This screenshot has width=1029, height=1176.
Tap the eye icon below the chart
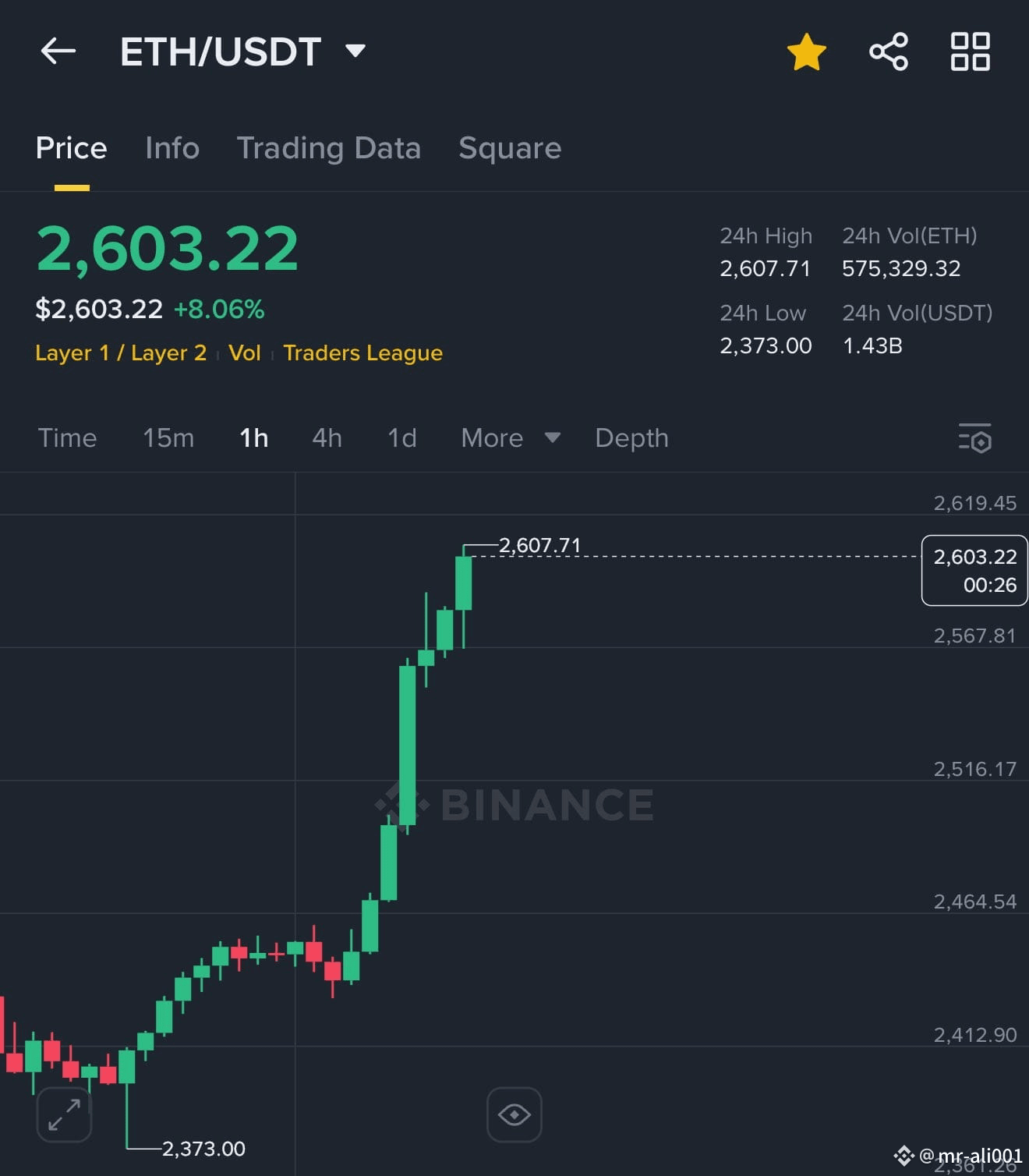pyautogui.click(x=514, y=1114)
